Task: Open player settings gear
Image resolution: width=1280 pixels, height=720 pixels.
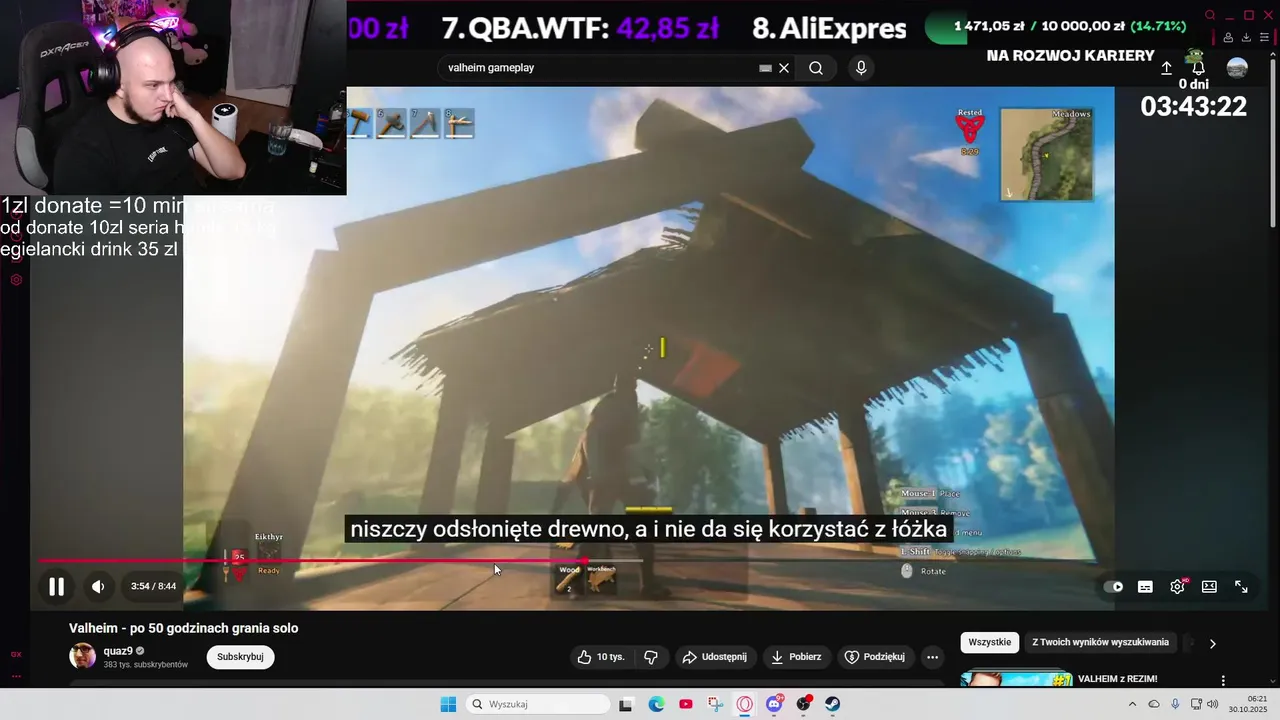Action: 1177,587
